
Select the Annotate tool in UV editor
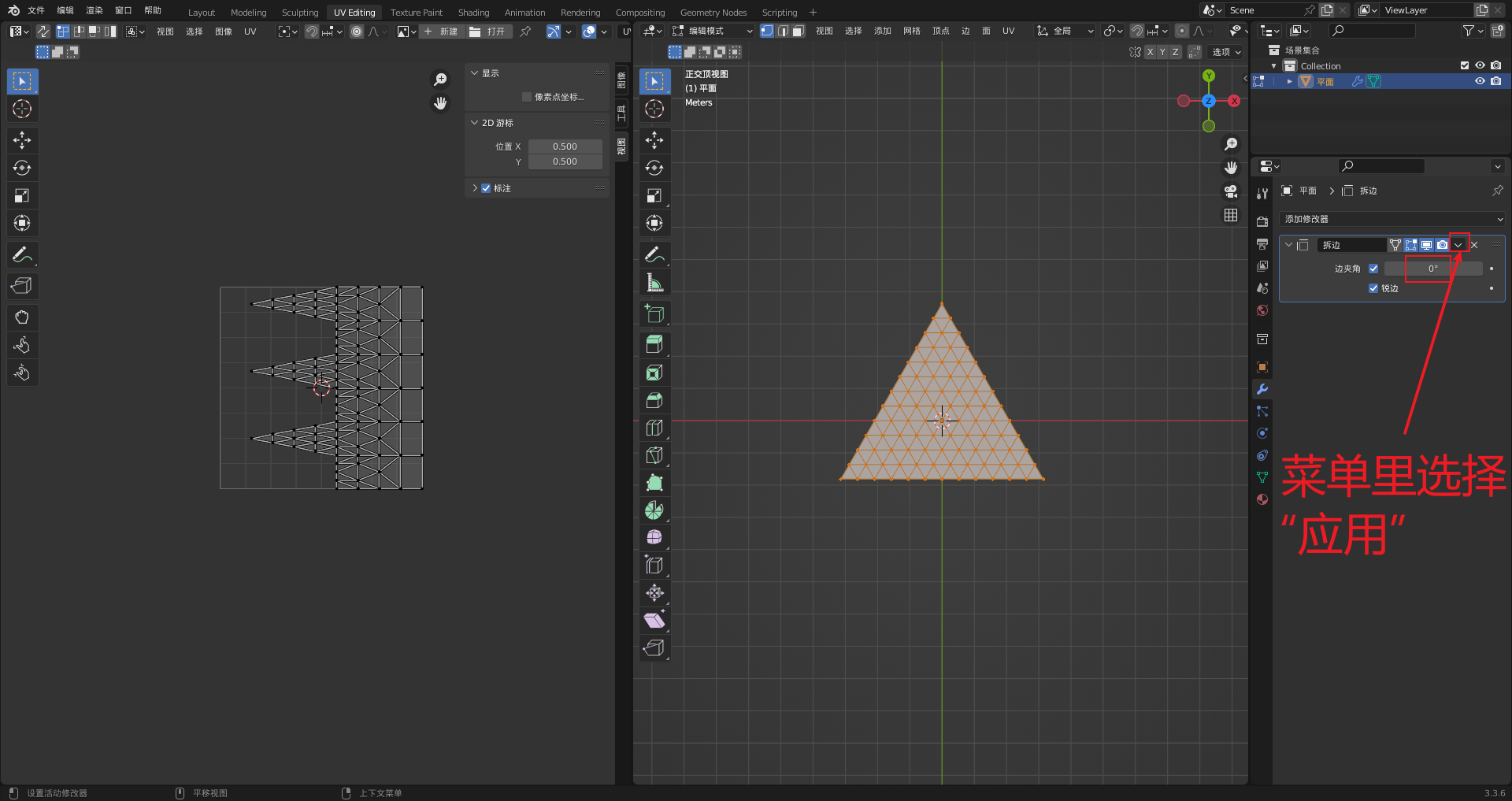(22, 254)
